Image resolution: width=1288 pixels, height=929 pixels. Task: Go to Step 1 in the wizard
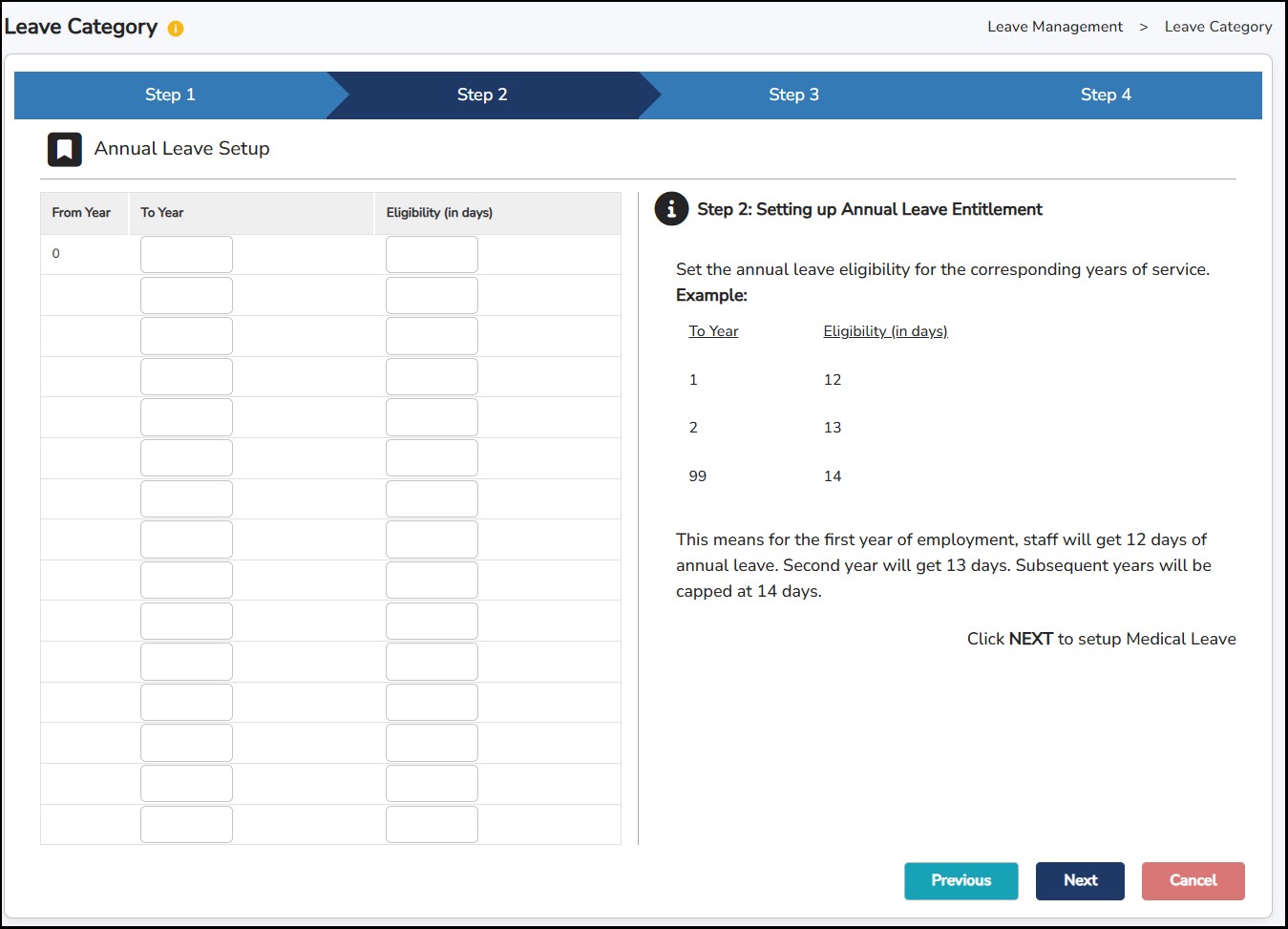click(170, 95)
